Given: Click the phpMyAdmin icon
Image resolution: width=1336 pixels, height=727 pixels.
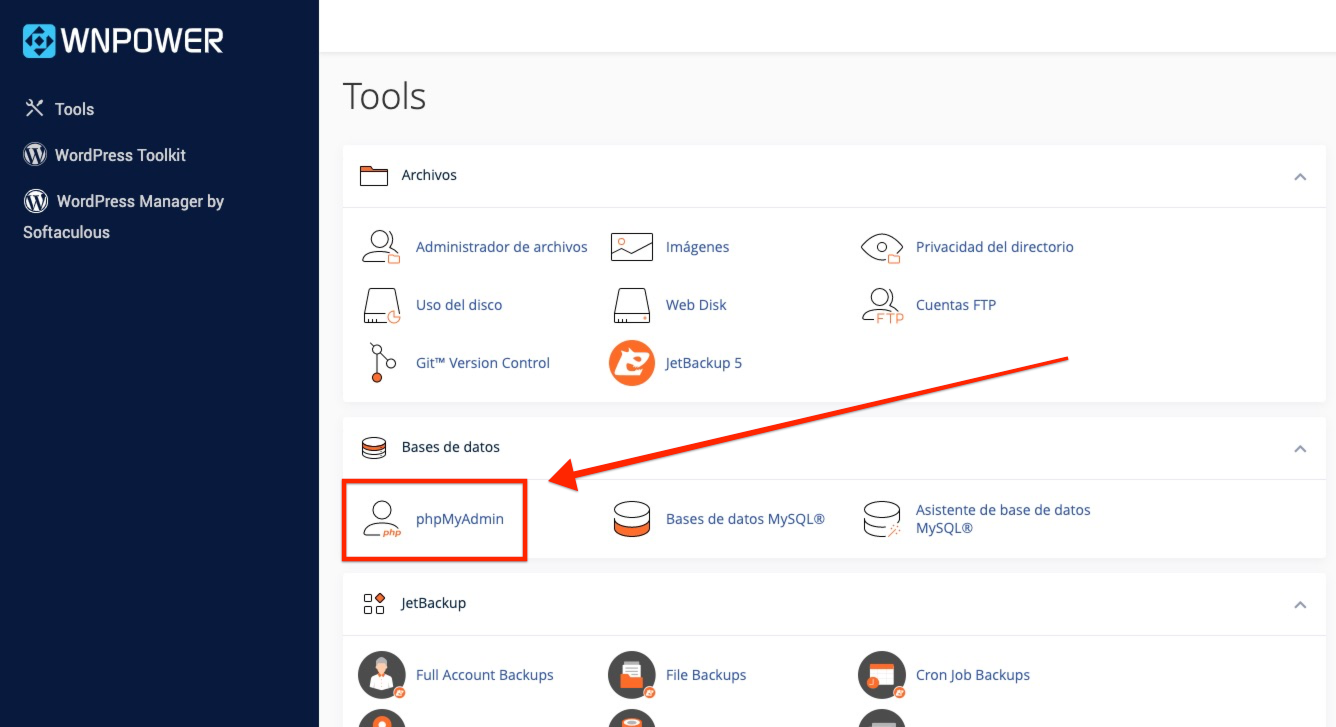Looking at the screenshot, I should pyautogui.click(x=381, y=520).
